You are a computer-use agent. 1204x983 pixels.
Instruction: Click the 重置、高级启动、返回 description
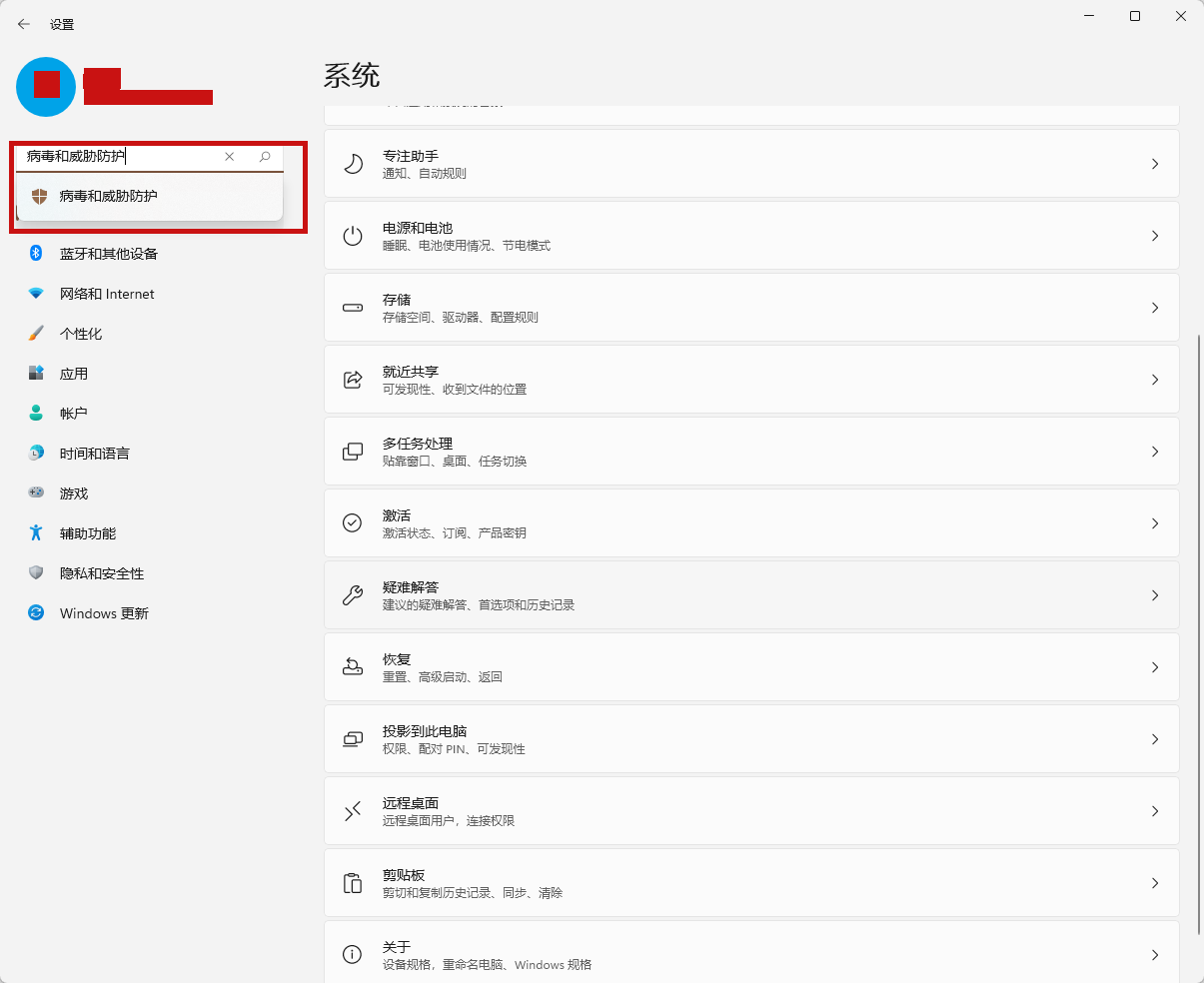coord(443,677)
